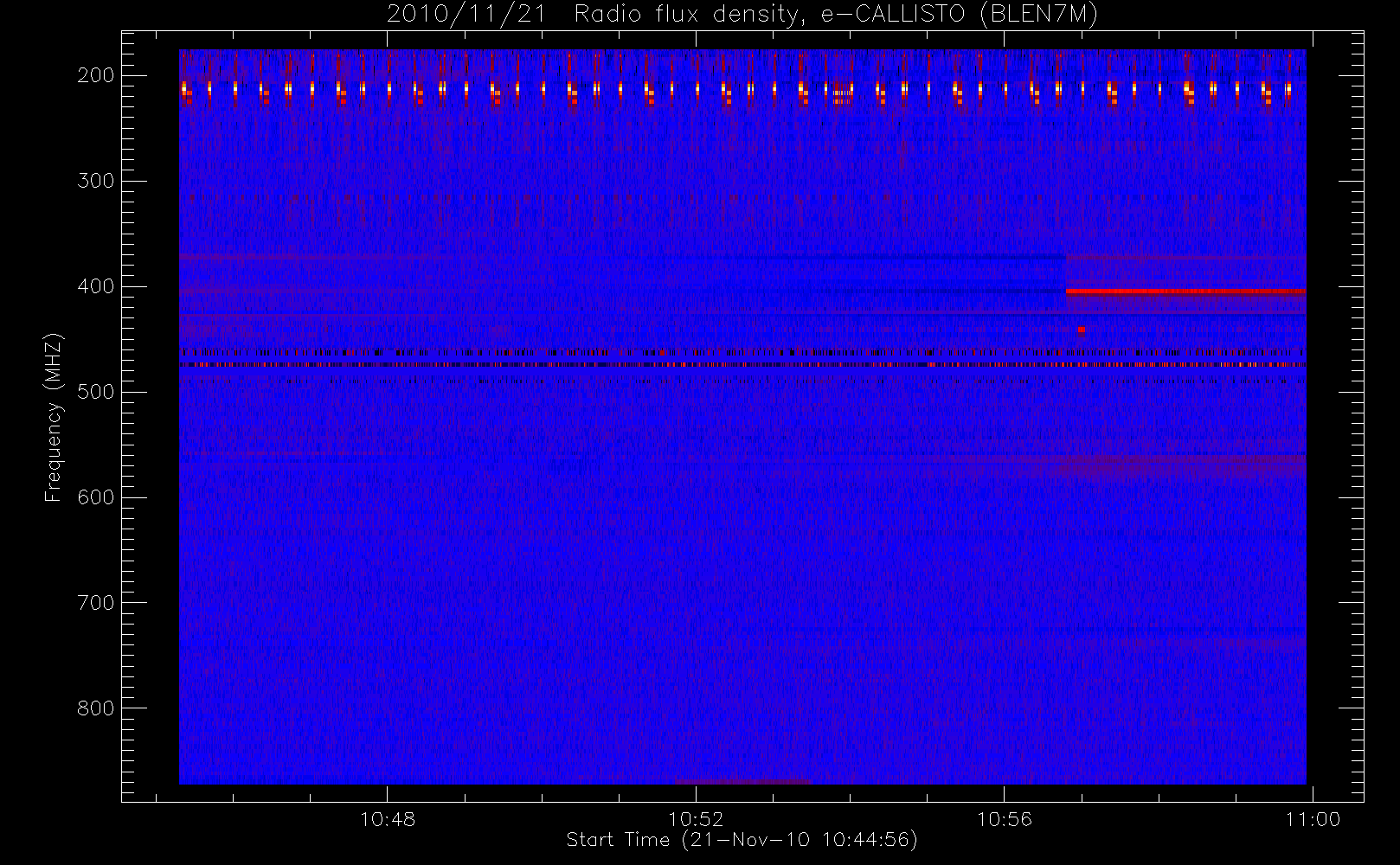
Task: Click the 800 frequency tick label
Action: tap(96, 708)
